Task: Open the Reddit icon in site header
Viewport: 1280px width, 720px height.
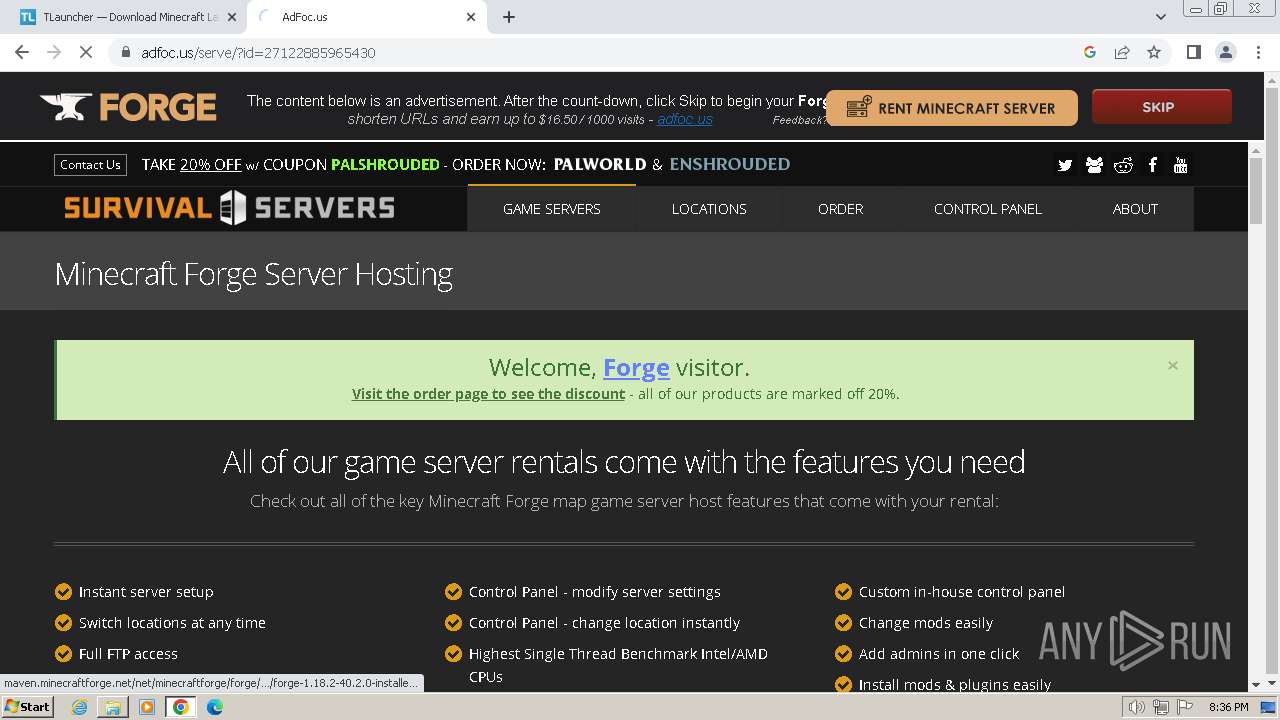Action: click(1123, 165)
